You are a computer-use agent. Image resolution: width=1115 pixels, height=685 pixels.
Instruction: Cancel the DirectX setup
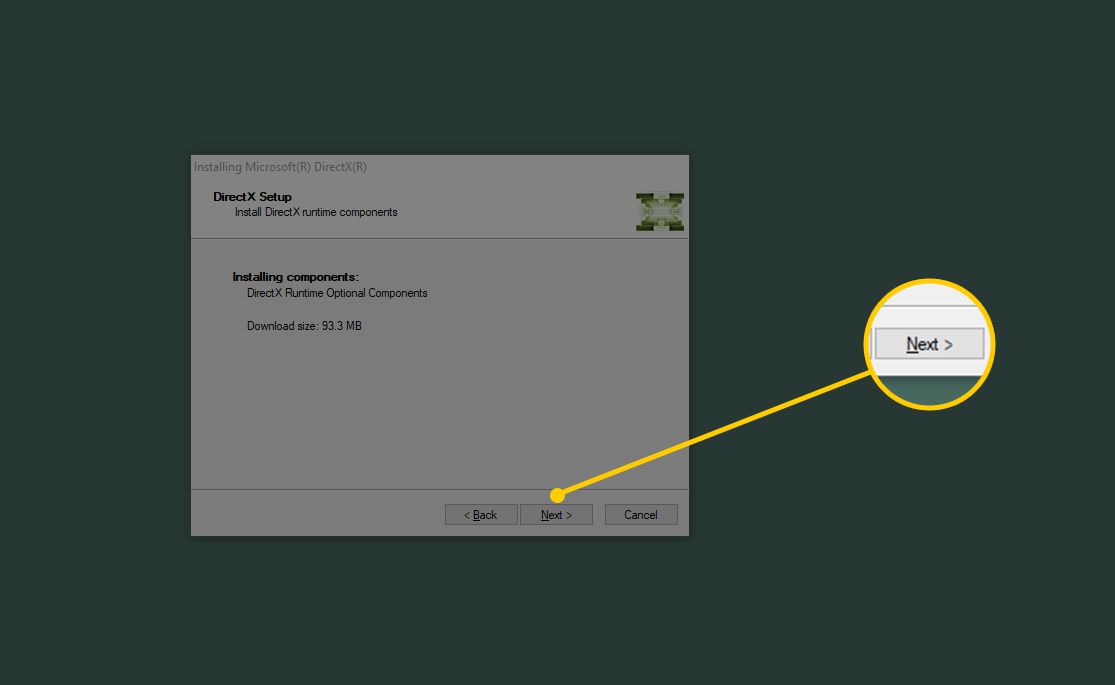[641, 514]
